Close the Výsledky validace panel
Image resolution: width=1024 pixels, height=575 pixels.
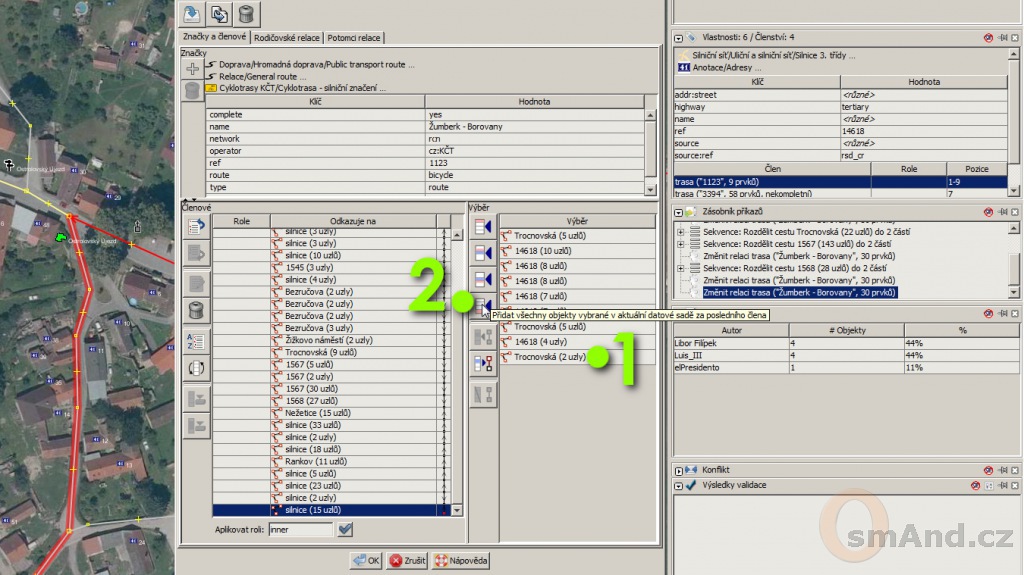[1015, 485]
